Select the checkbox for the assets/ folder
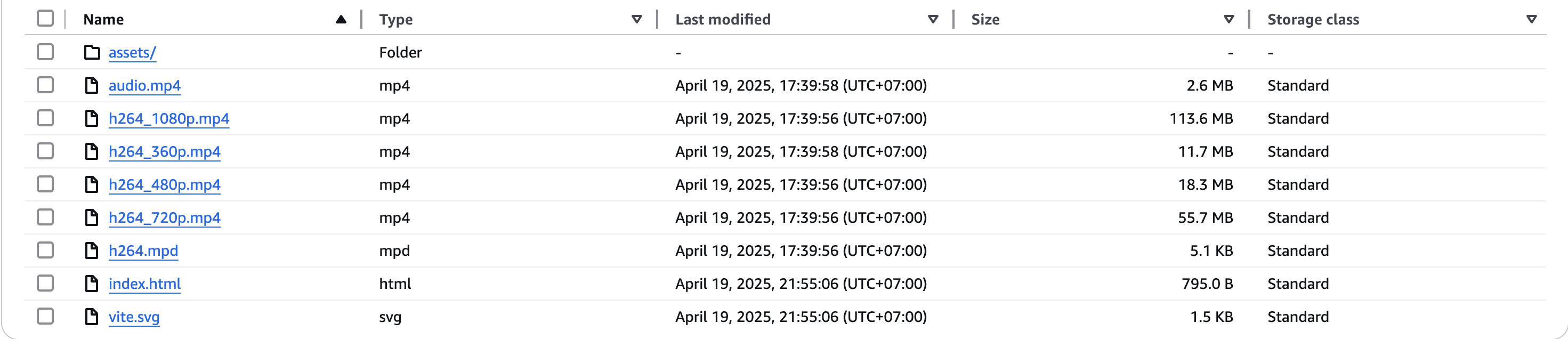This screenshot has width=1568, height=339. tap(45, 52)
